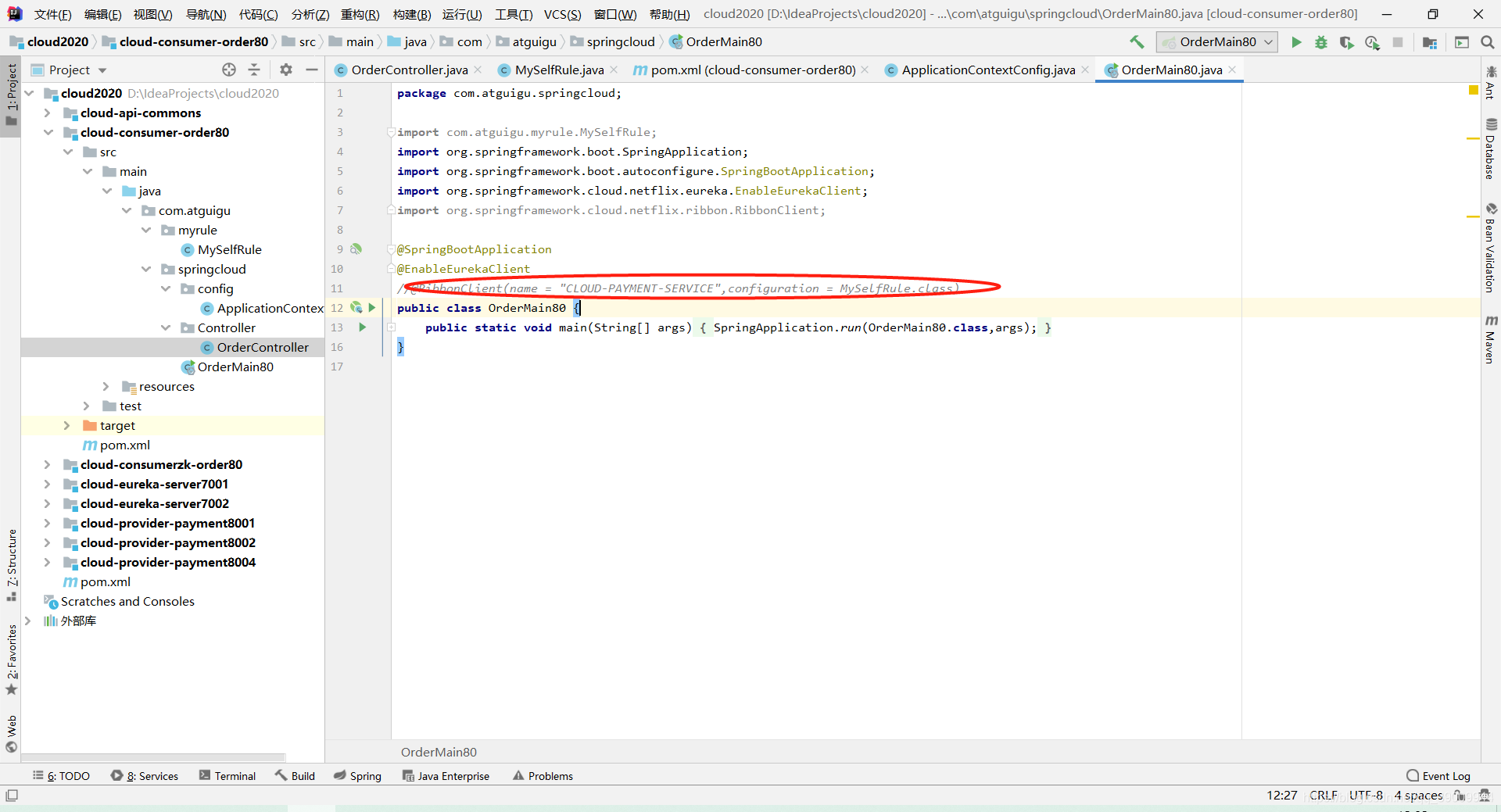Run OrderMain80 with the green play button
Screen dimensions: 1501x812
[x=1296, y=42]
